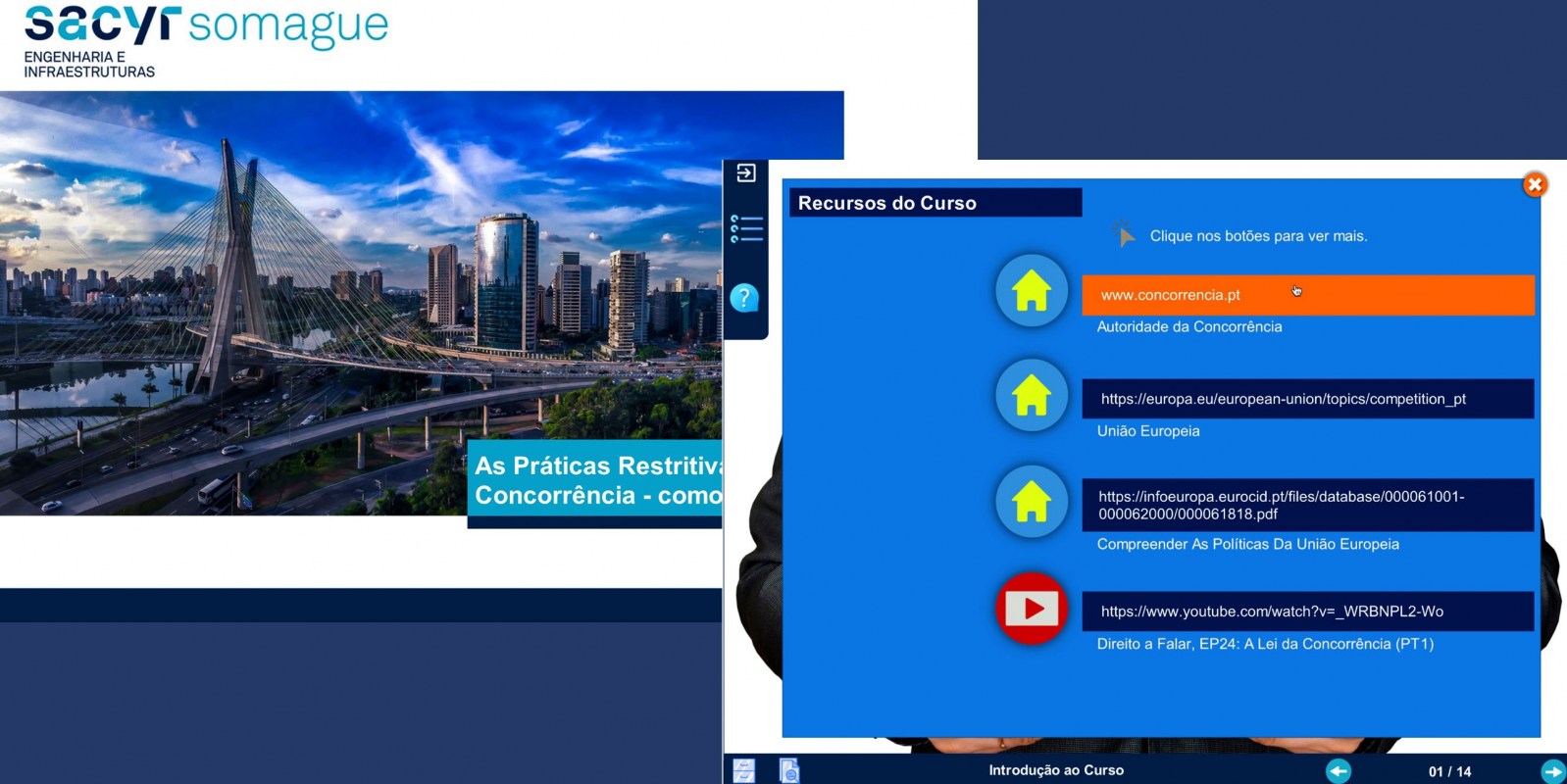Screen dimensions: 1567x784
Task: Go to the next slide arrow
Action: point(1552,771)
